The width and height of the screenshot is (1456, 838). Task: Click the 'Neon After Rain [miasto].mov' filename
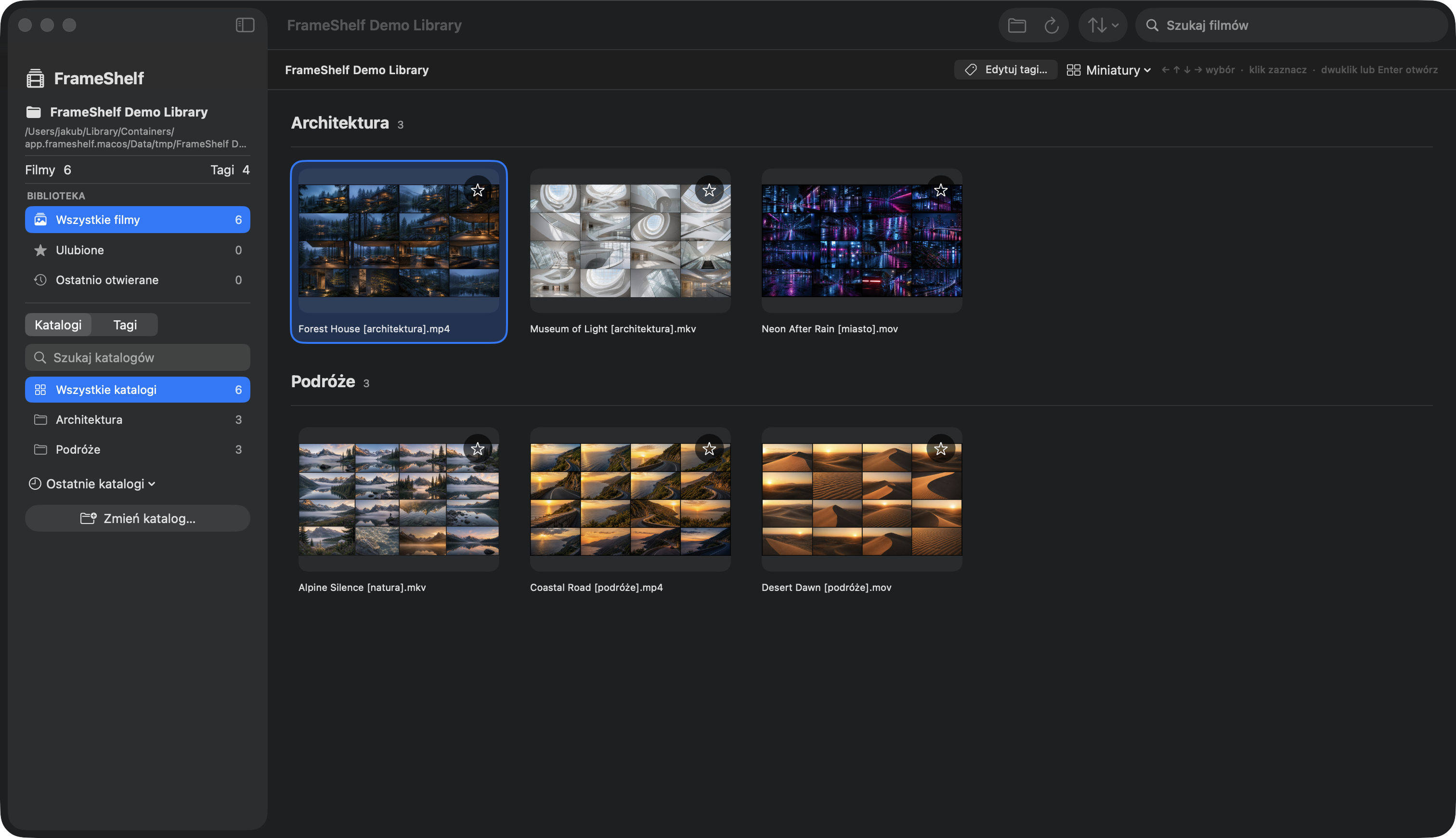(830, 328)
